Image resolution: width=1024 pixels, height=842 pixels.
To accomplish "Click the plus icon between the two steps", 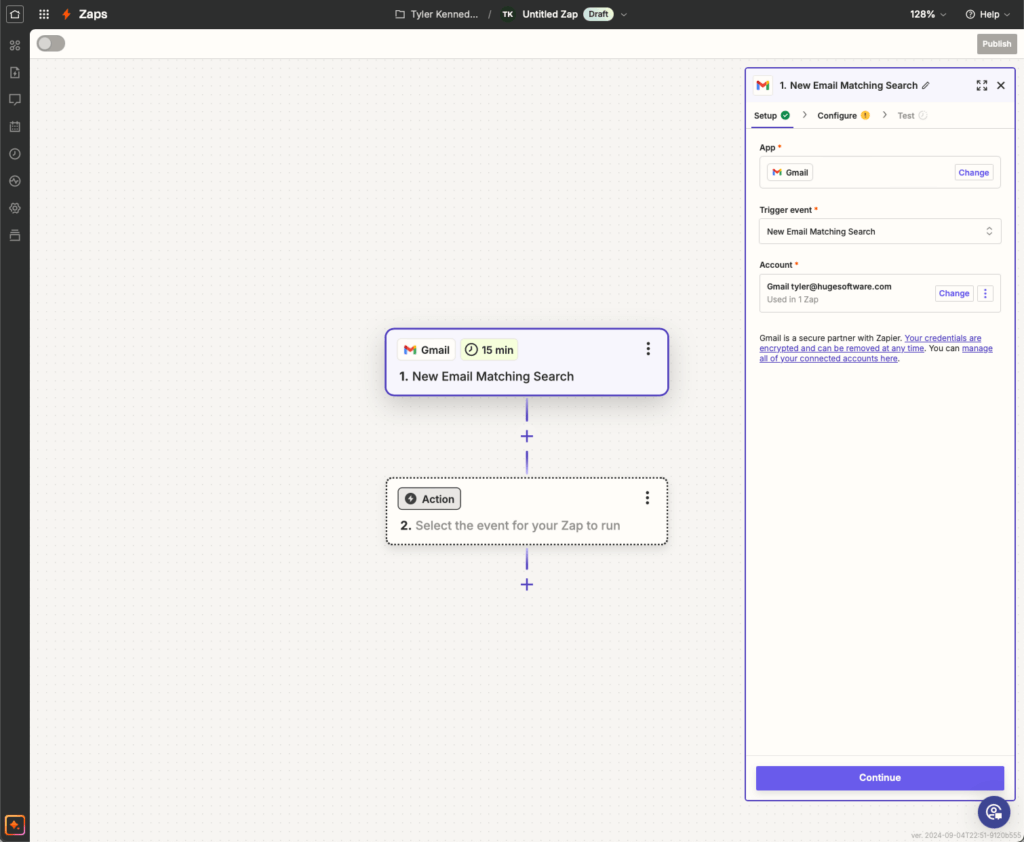I will point(527,436).
